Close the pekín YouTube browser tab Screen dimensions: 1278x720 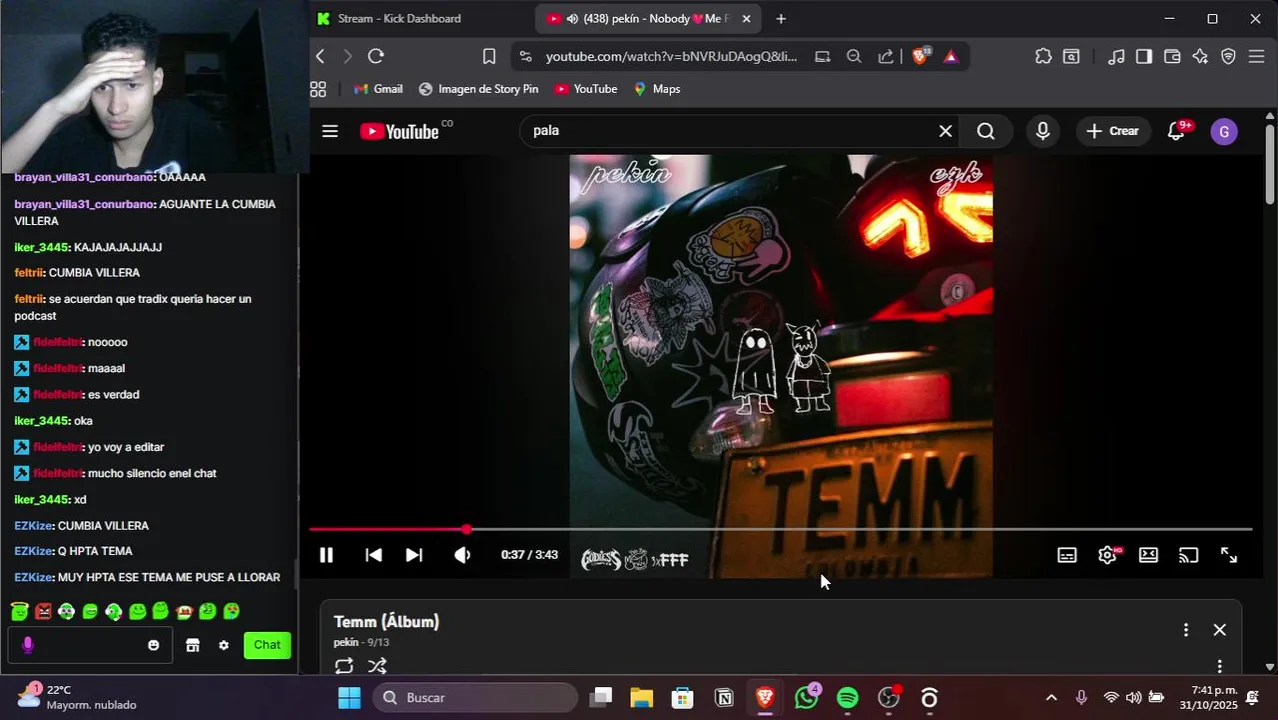[x=746, y=19]
